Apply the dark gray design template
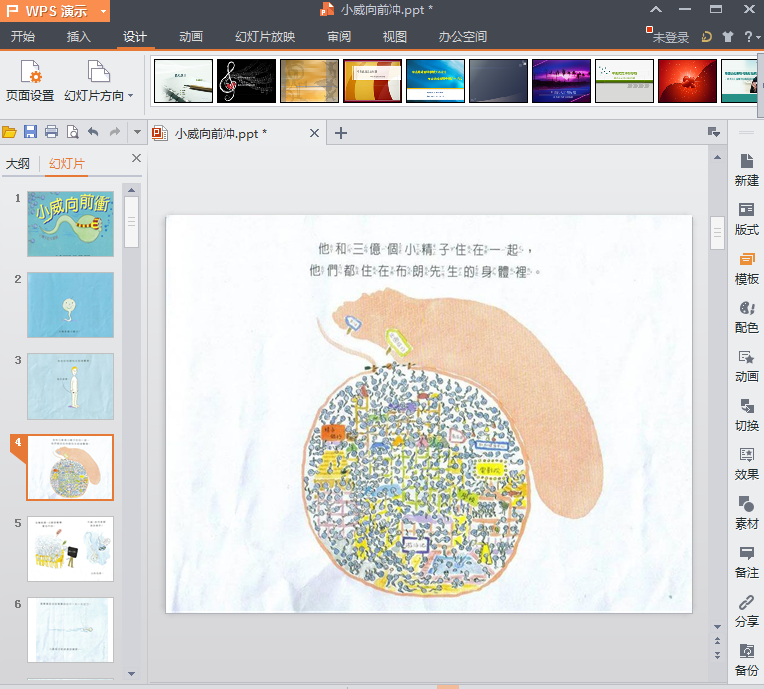Viewport: 764px width, 689px height. (x=498, y=81)
